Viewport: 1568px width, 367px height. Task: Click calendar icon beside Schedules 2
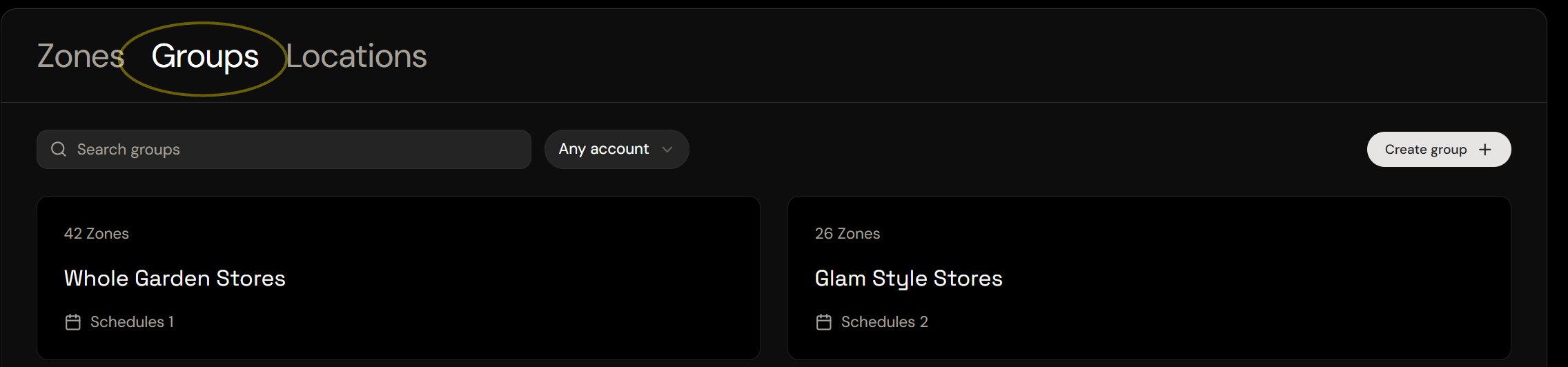tap(824, 322)
